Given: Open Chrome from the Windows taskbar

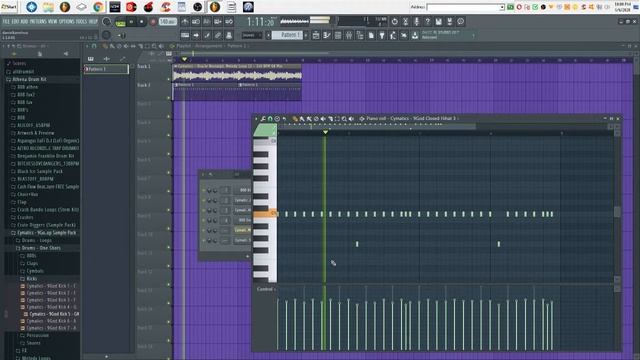Looking at the screenshot, I should coord(98,7).
